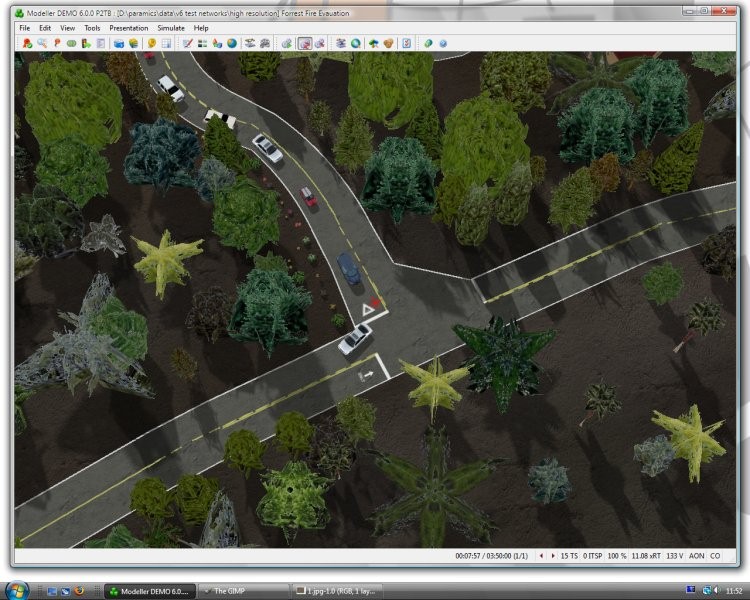Click the globe icon in toolbar

[x=232, y=44]
